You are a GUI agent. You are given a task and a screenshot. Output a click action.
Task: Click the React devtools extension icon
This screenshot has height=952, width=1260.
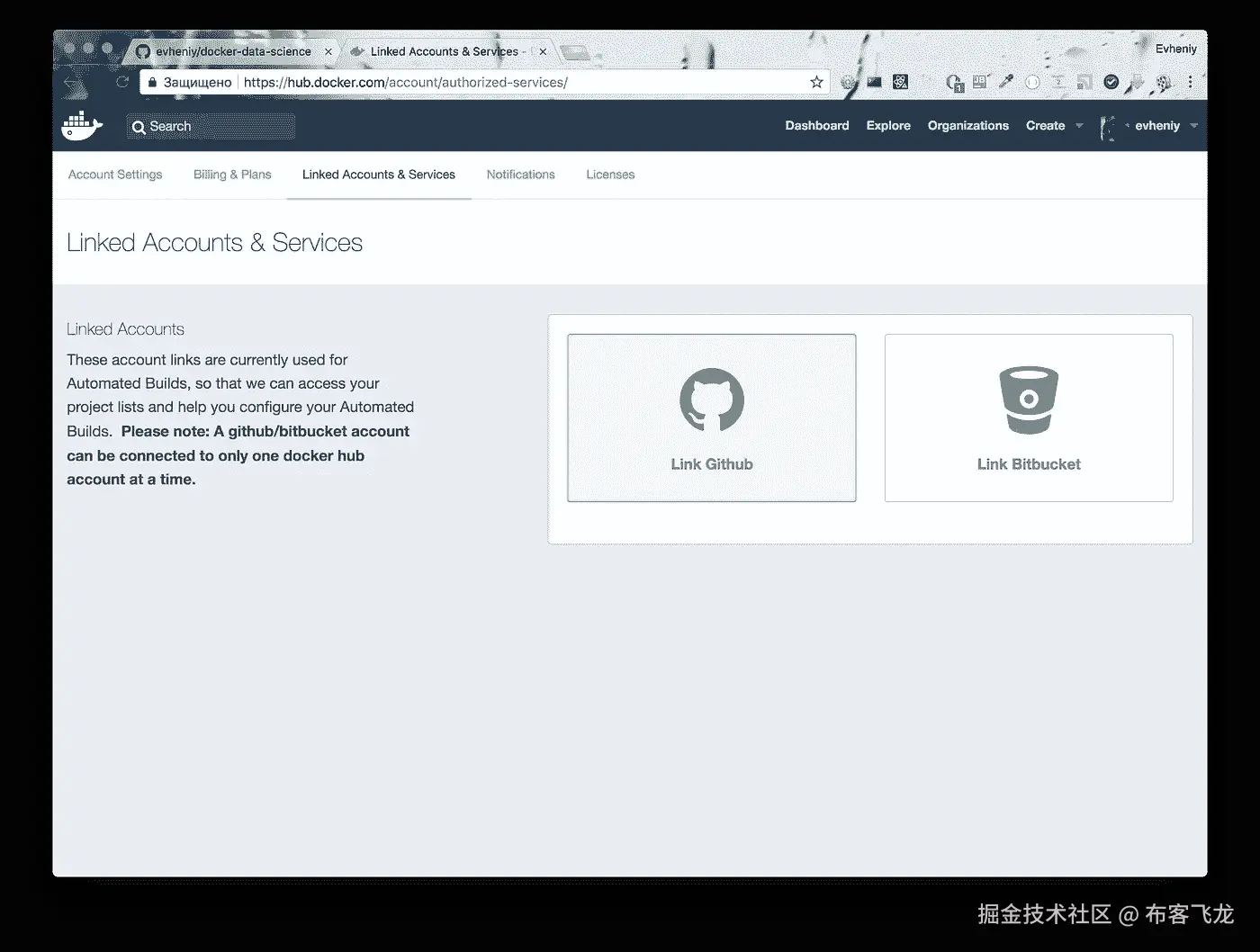tap(900, 82)
